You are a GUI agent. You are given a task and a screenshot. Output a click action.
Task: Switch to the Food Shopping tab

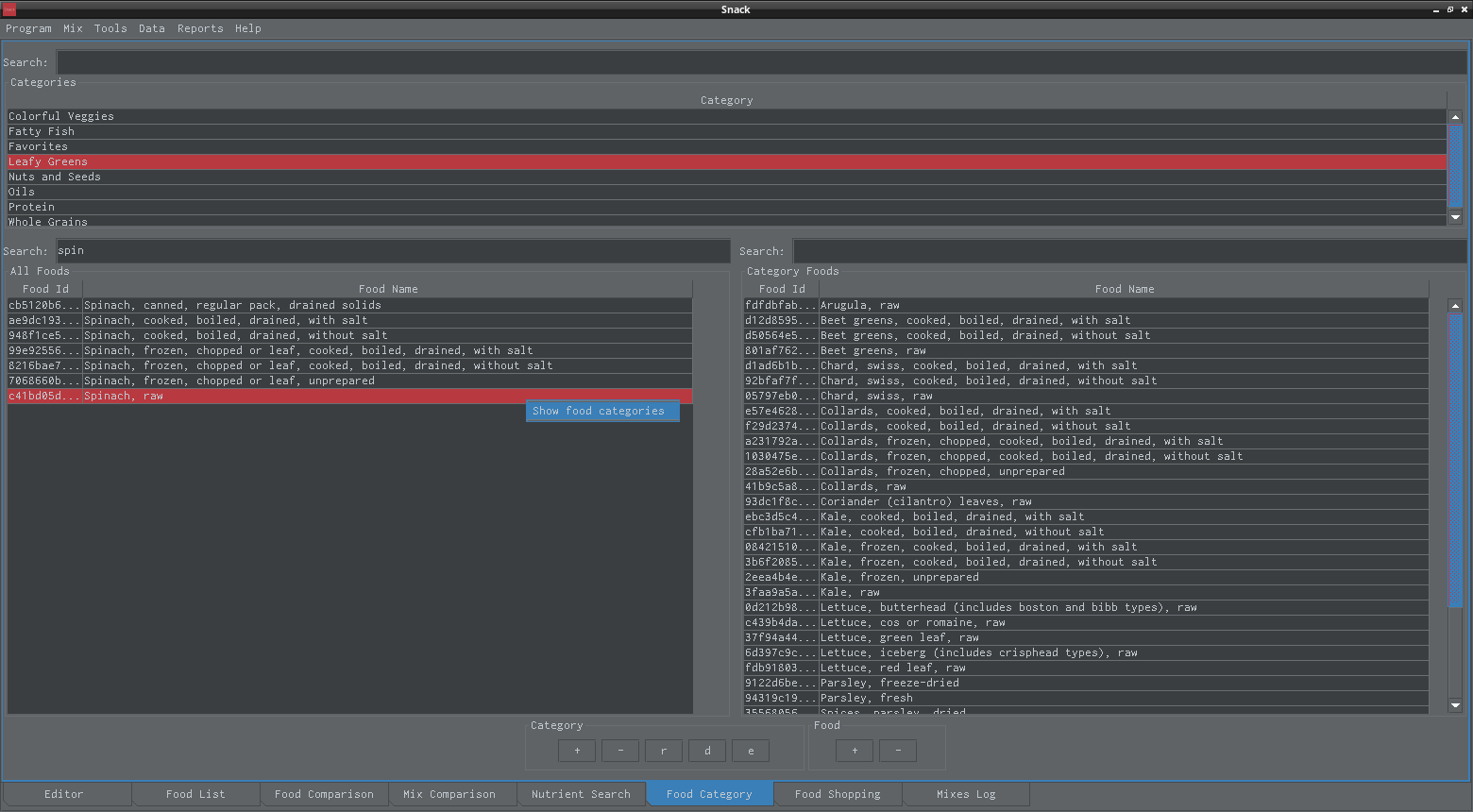838,794
